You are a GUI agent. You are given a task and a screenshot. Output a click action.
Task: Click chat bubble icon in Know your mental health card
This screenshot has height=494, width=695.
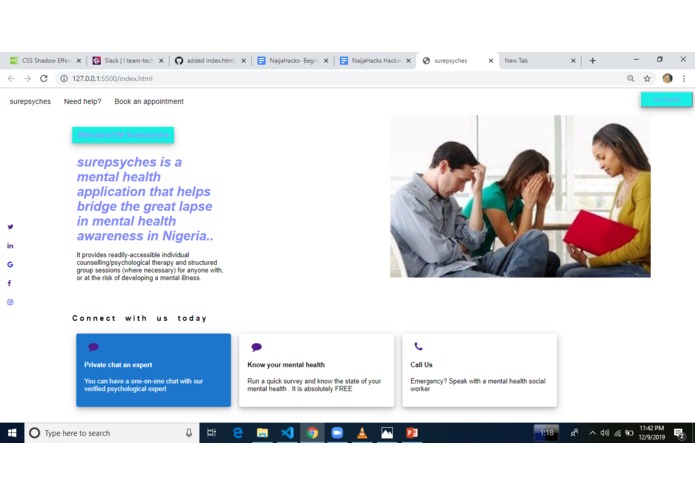pos(256,347)
